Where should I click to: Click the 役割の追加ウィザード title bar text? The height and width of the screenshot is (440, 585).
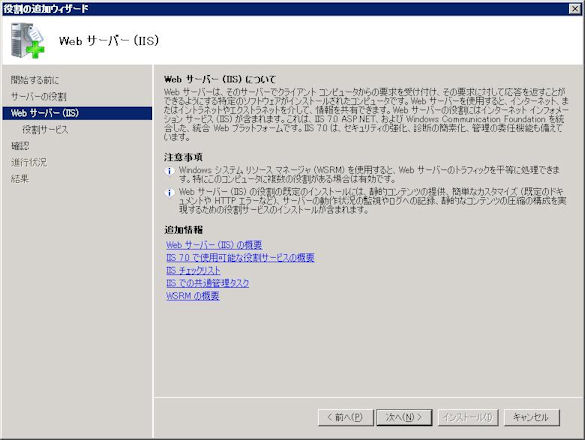pyautogui.click(x=46, y=9)
